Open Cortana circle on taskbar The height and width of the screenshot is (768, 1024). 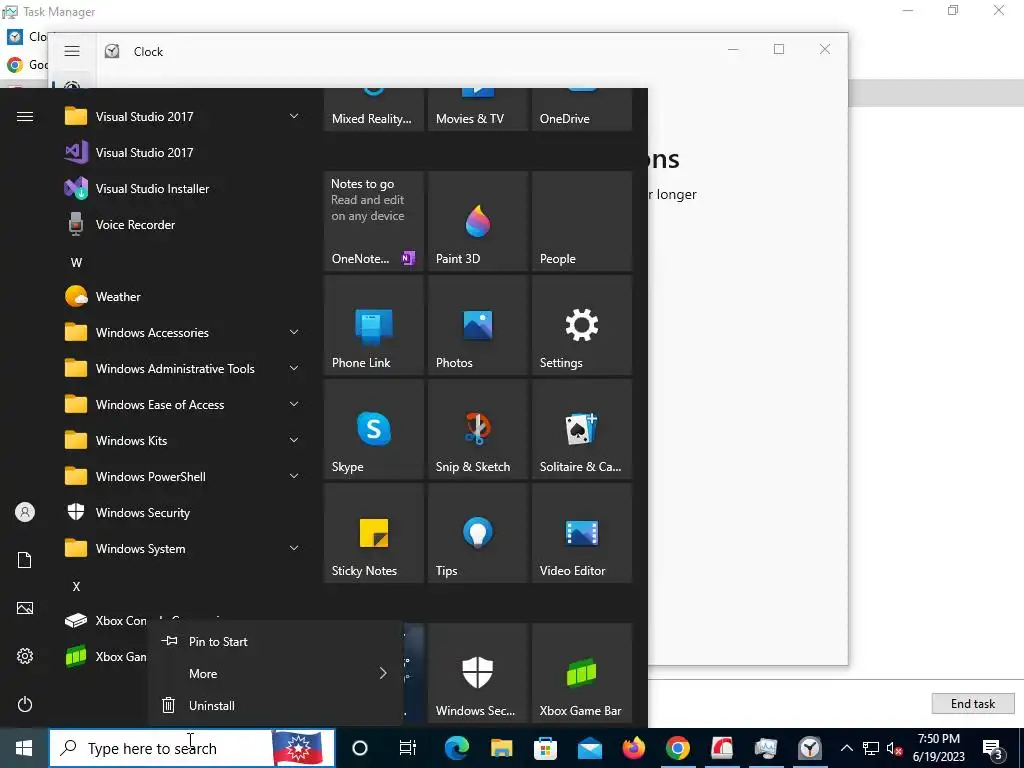360,748
